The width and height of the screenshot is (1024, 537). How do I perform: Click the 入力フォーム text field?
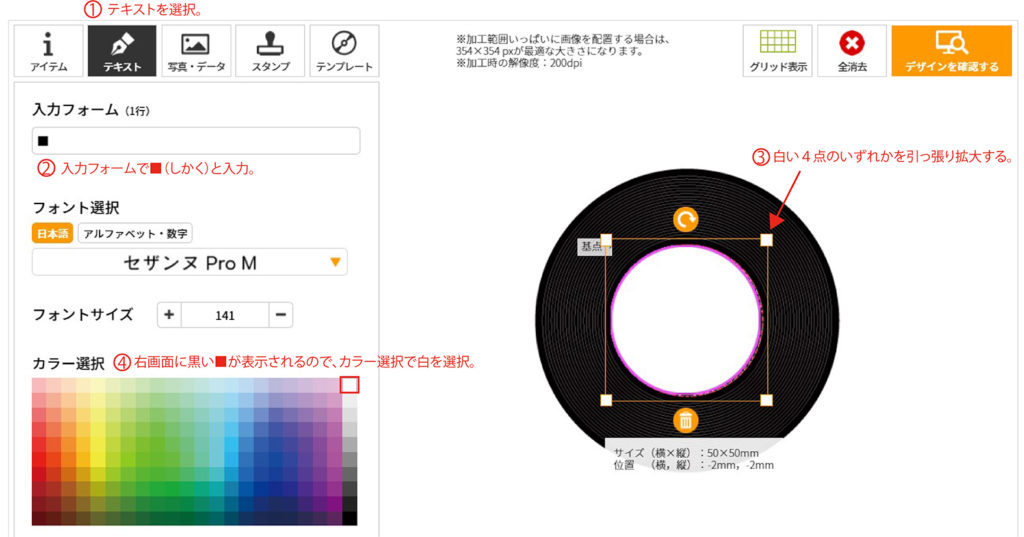pyautogui.click(x=196, y=140)
